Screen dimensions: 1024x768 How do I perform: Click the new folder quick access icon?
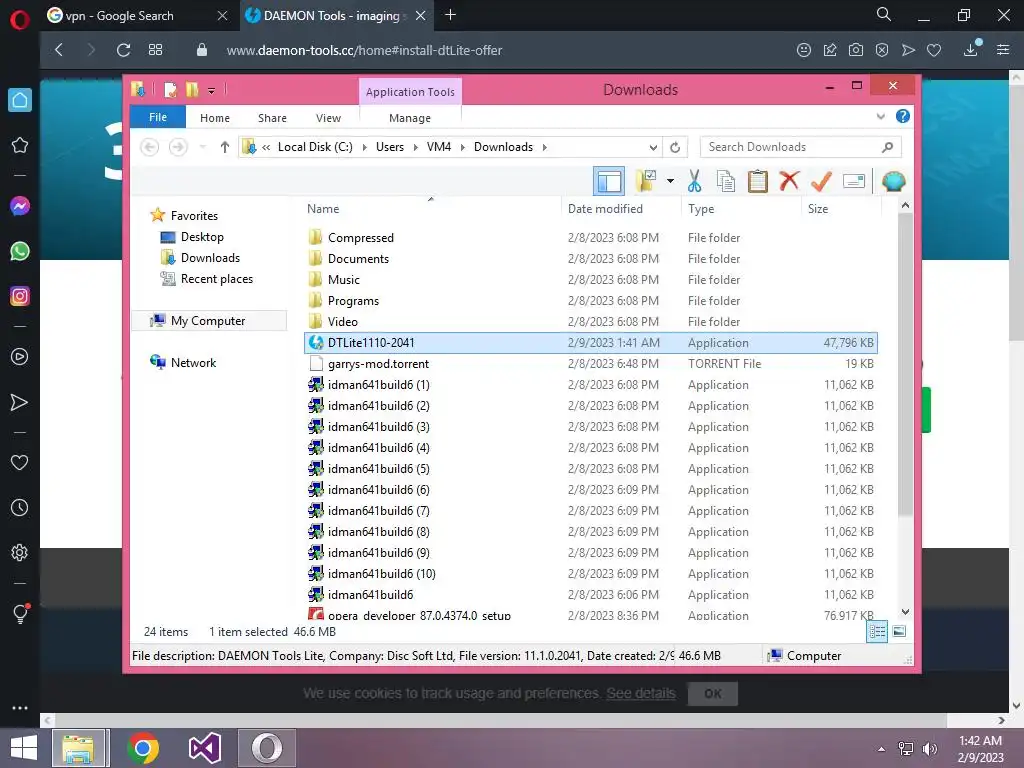click(x=192, y=89)
